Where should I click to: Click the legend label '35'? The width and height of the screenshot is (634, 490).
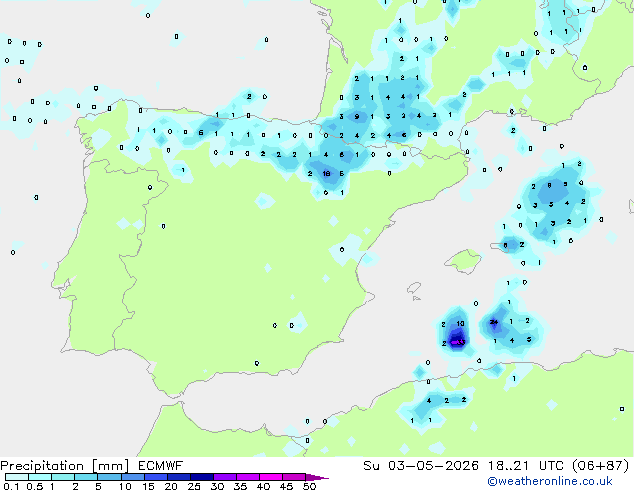(240, 486)
